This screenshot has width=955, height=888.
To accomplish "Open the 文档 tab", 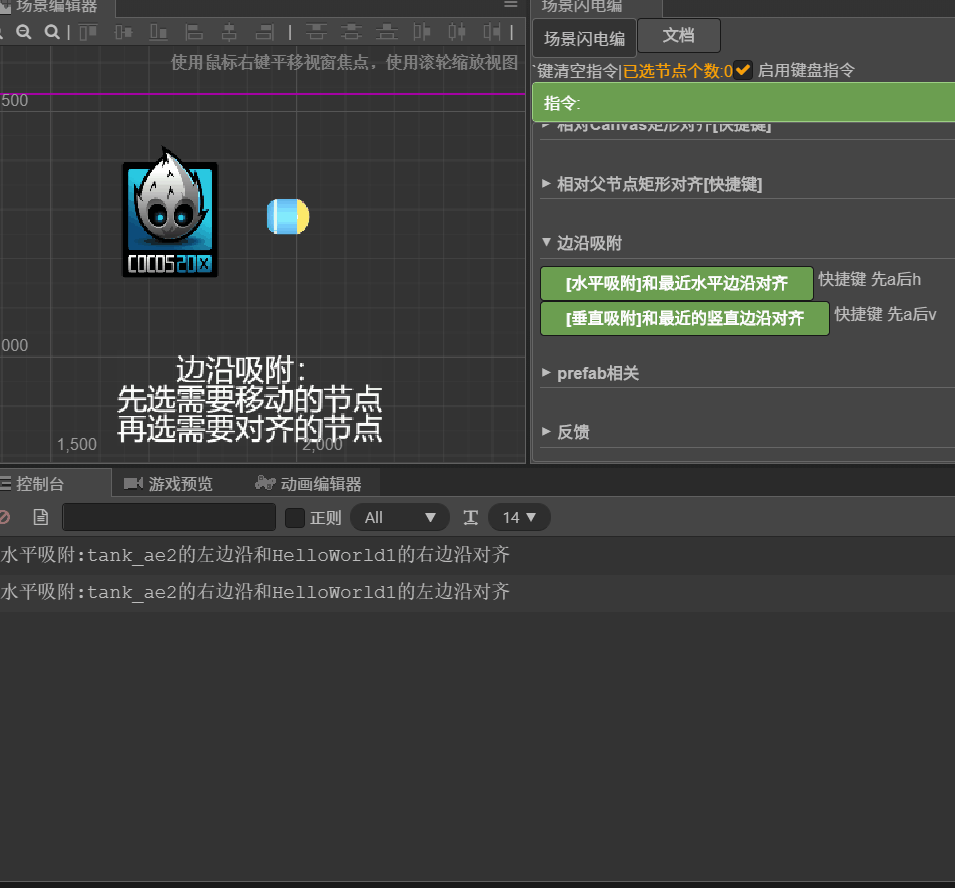I will point(678,35).
